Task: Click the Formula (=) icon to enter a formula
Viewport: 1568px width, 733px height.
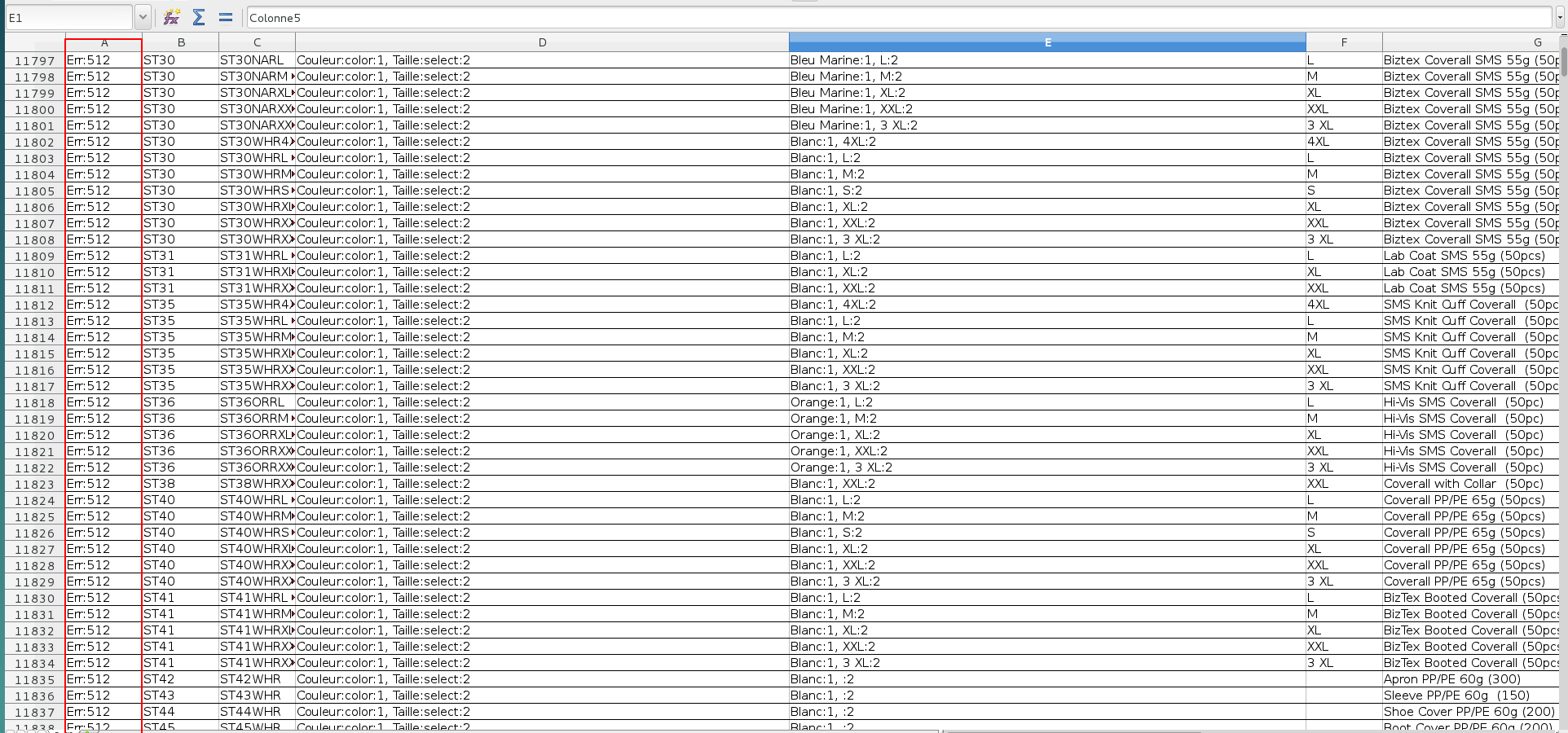Action: click(226, 16)
